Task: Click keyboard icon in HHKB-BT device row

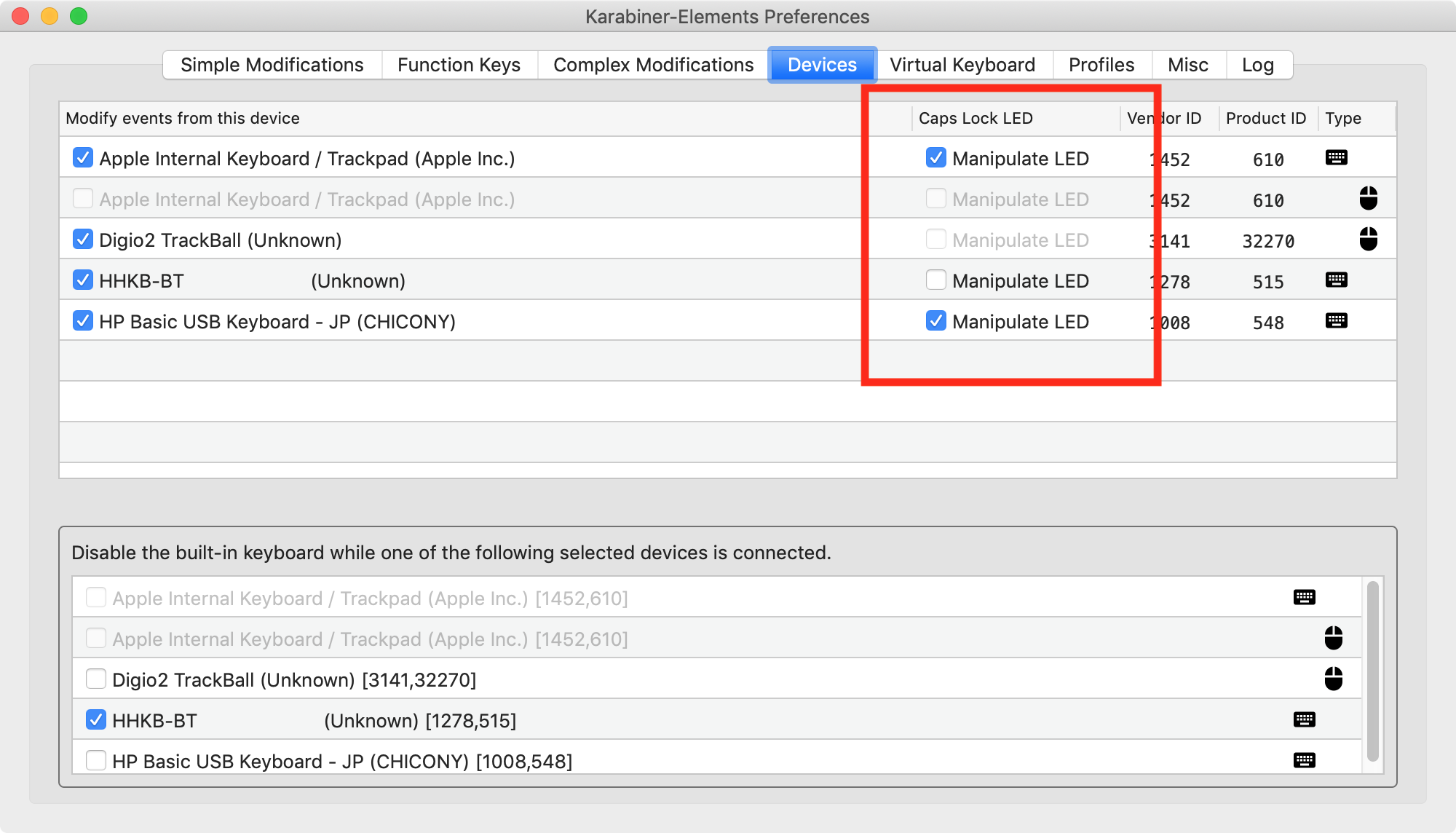Action: (x=1336, y=280)
